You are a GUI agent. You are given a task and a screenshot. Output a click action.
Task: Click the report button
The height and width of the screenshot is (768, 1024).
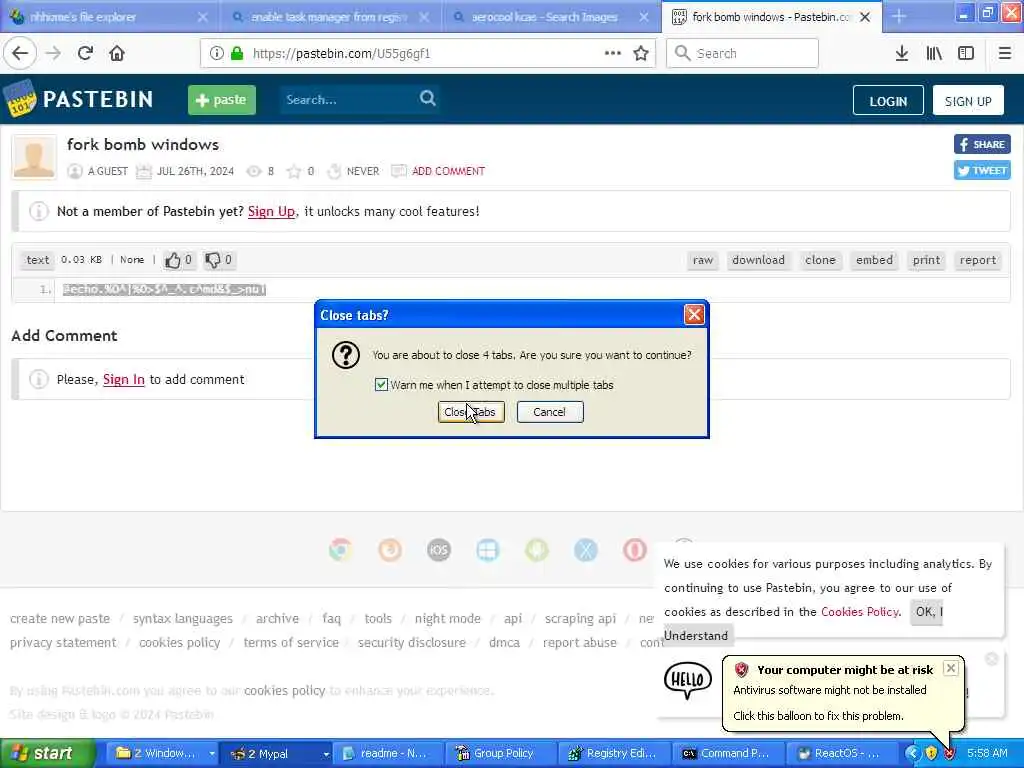(978, 260)
